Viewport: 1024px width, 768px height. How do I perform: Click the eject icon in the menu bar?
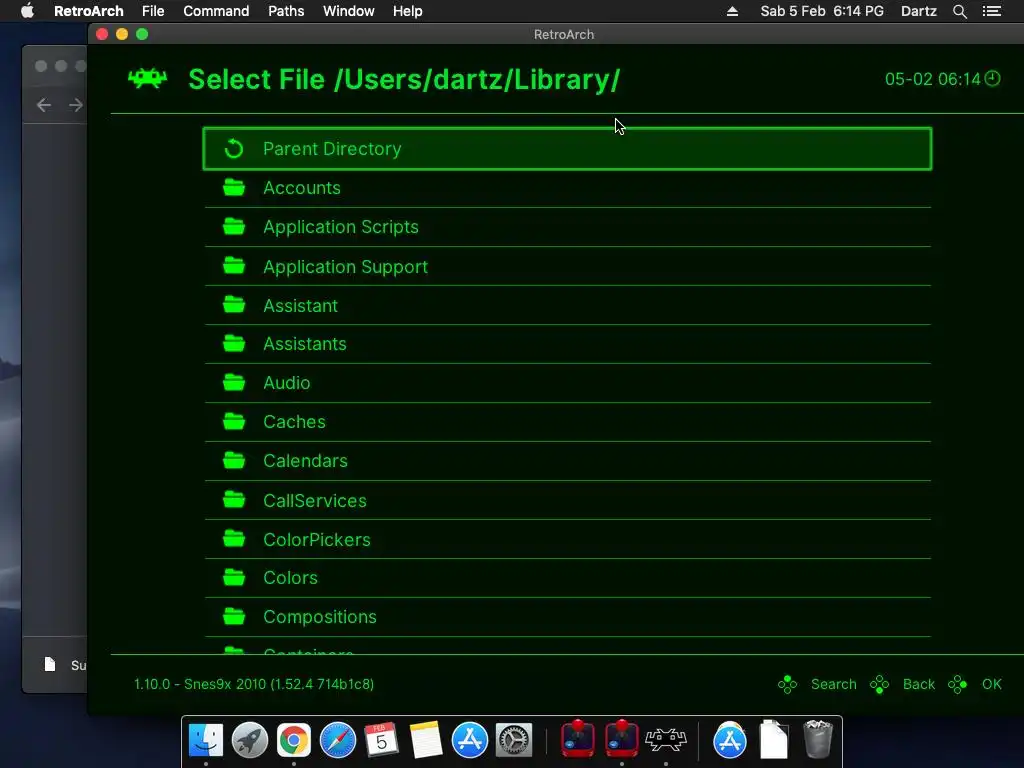(x=733, y=11)
